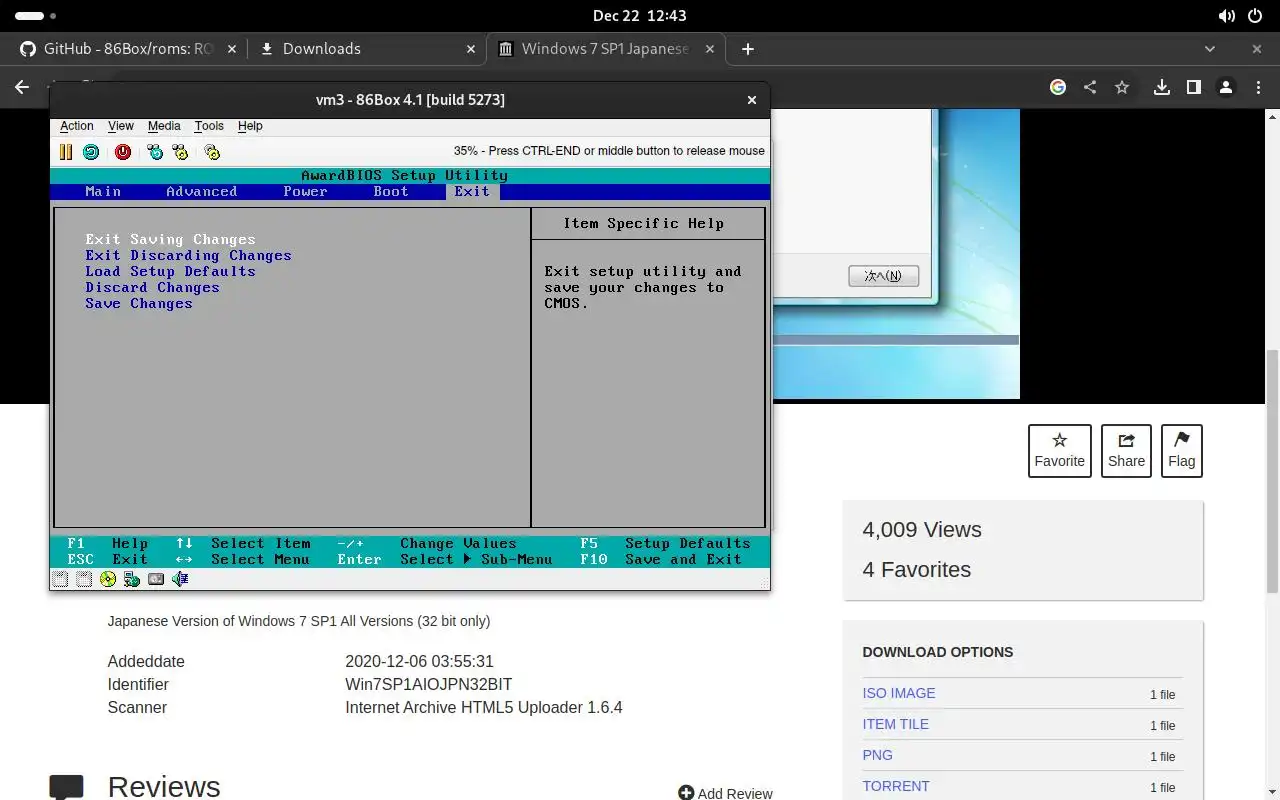Select the Advanced tab in AwardBIOS
1280x800 pixels.
pos(202,192)
